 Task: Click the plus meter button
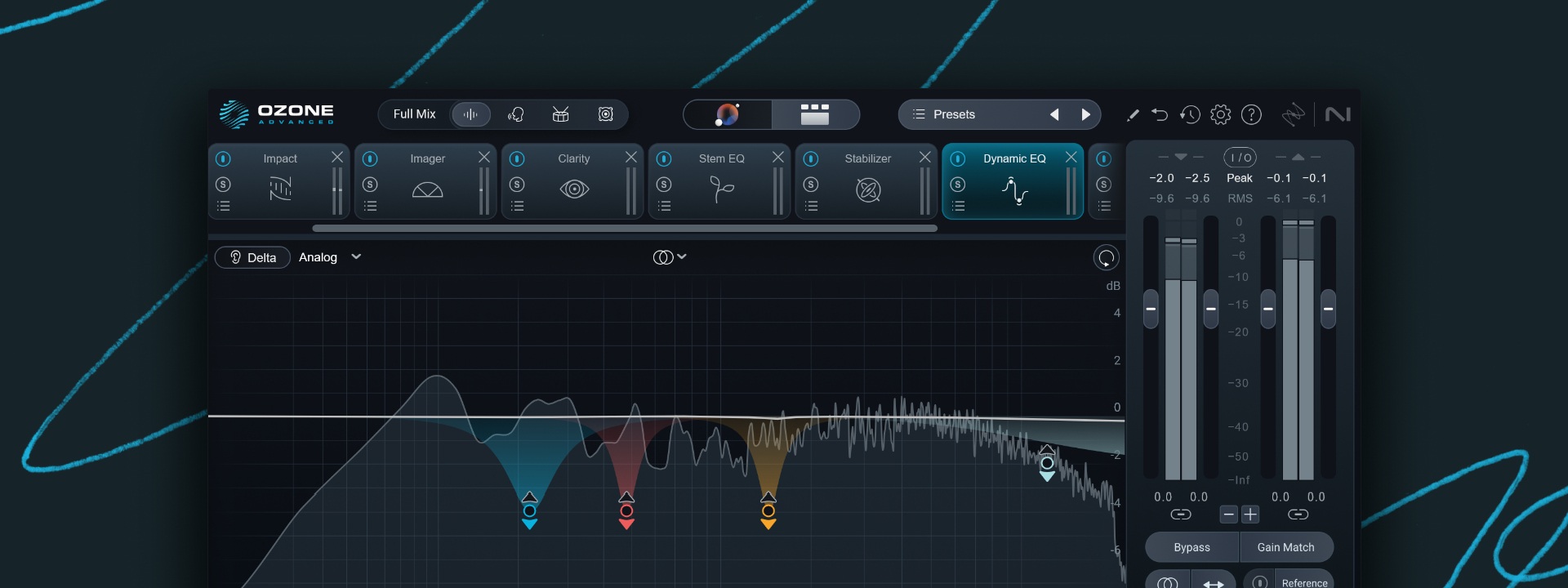1250,514
